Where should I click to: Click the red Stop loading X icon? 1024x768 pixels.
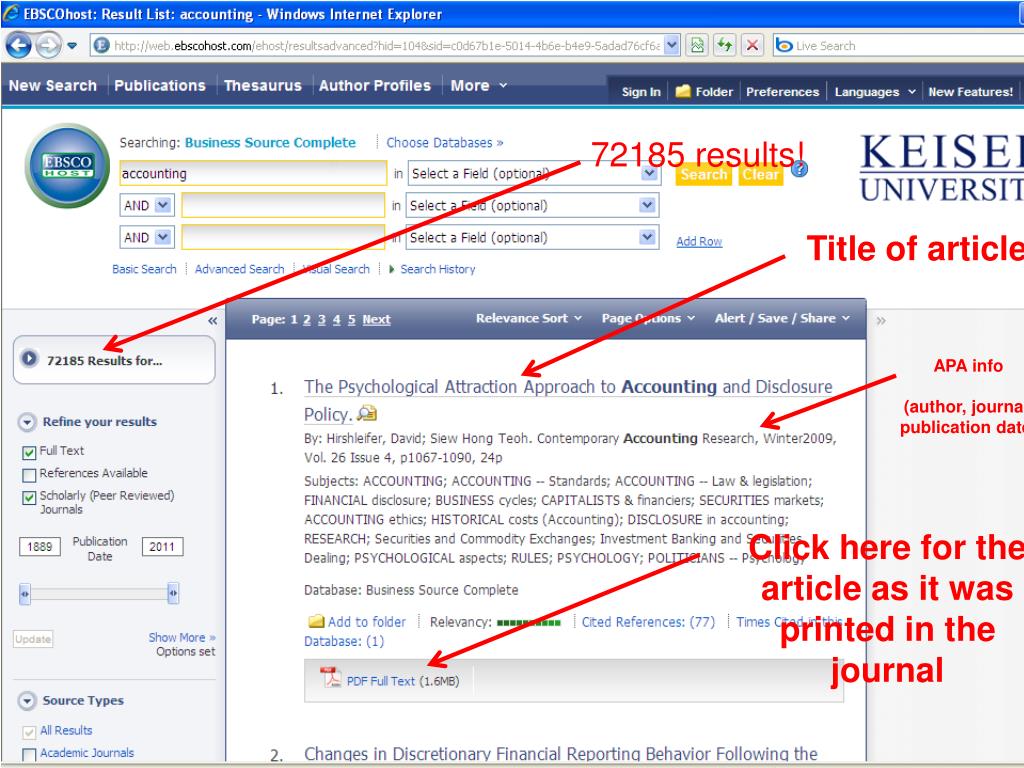point(752,46)
